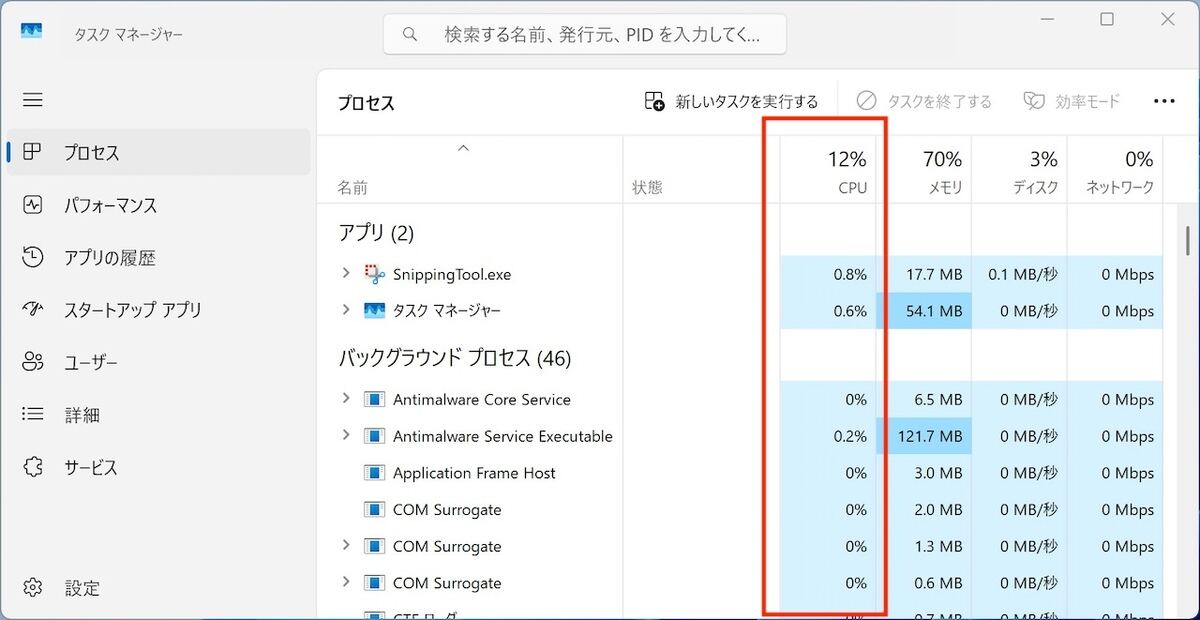Viewport: 1200px width, 620px height.
Task: Click the 0.1 MB/秒 disk cell
Action: [x=1019, y=274]
